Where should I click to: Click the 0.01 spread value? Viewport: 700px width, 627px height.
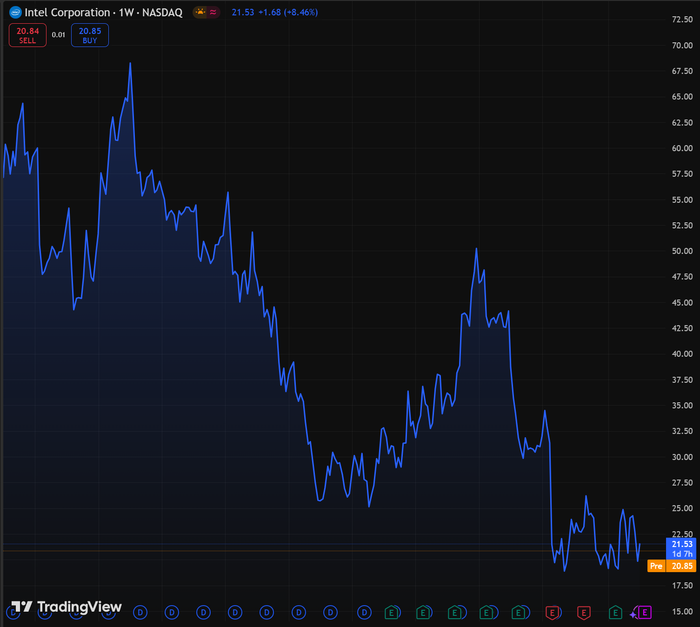tap(58, 35)
